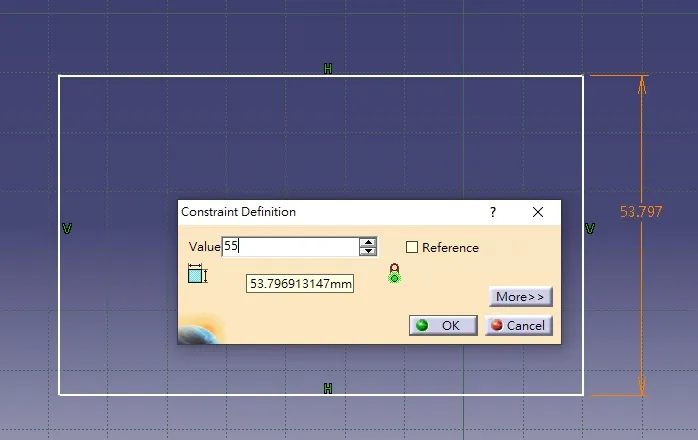This screenshot has height=440, width=698.
Task: Close the Constraint Definition dialog
Action: click(538, 212)
